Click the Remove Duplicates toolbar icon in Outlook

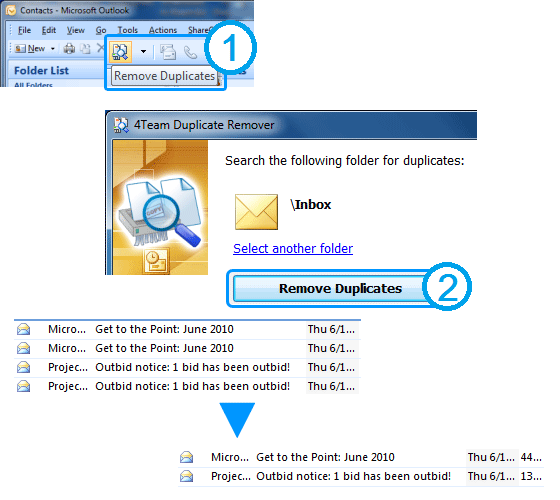click(120, 52)
